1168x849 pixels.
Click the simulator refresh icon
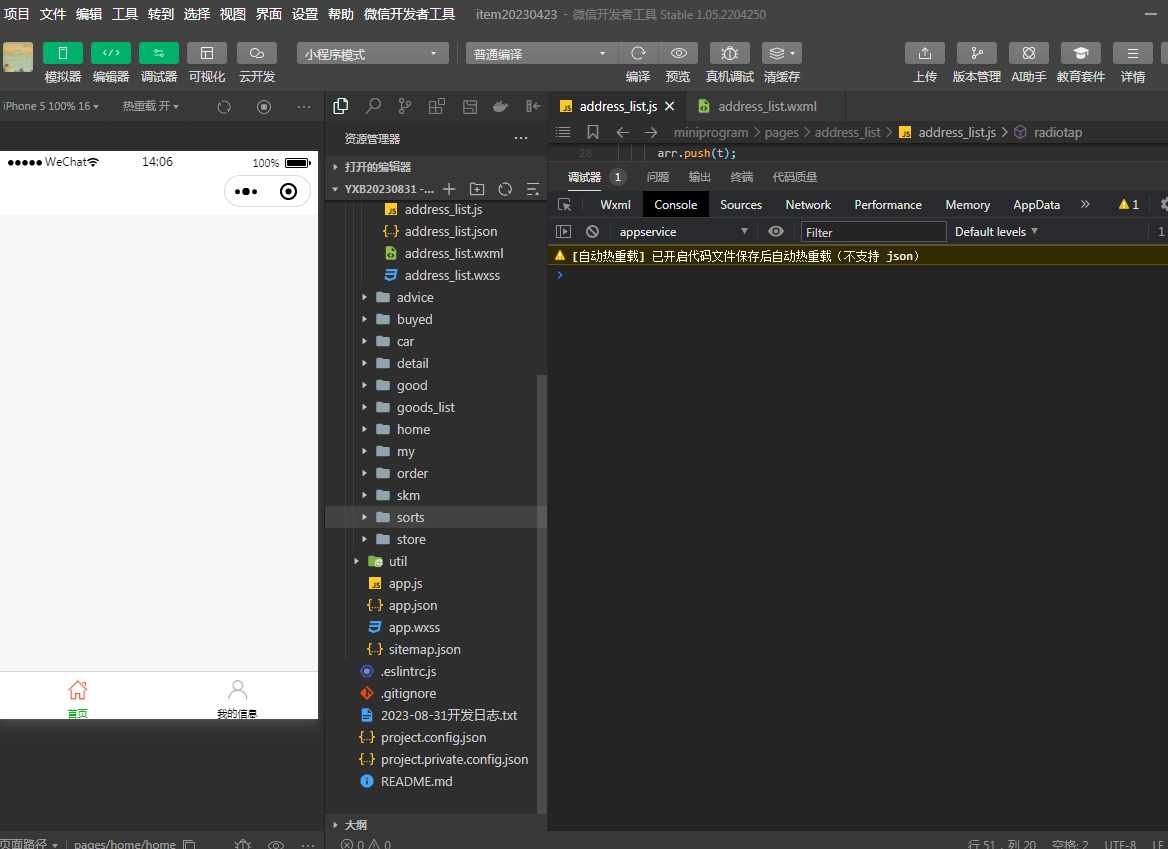click(224, 106)
